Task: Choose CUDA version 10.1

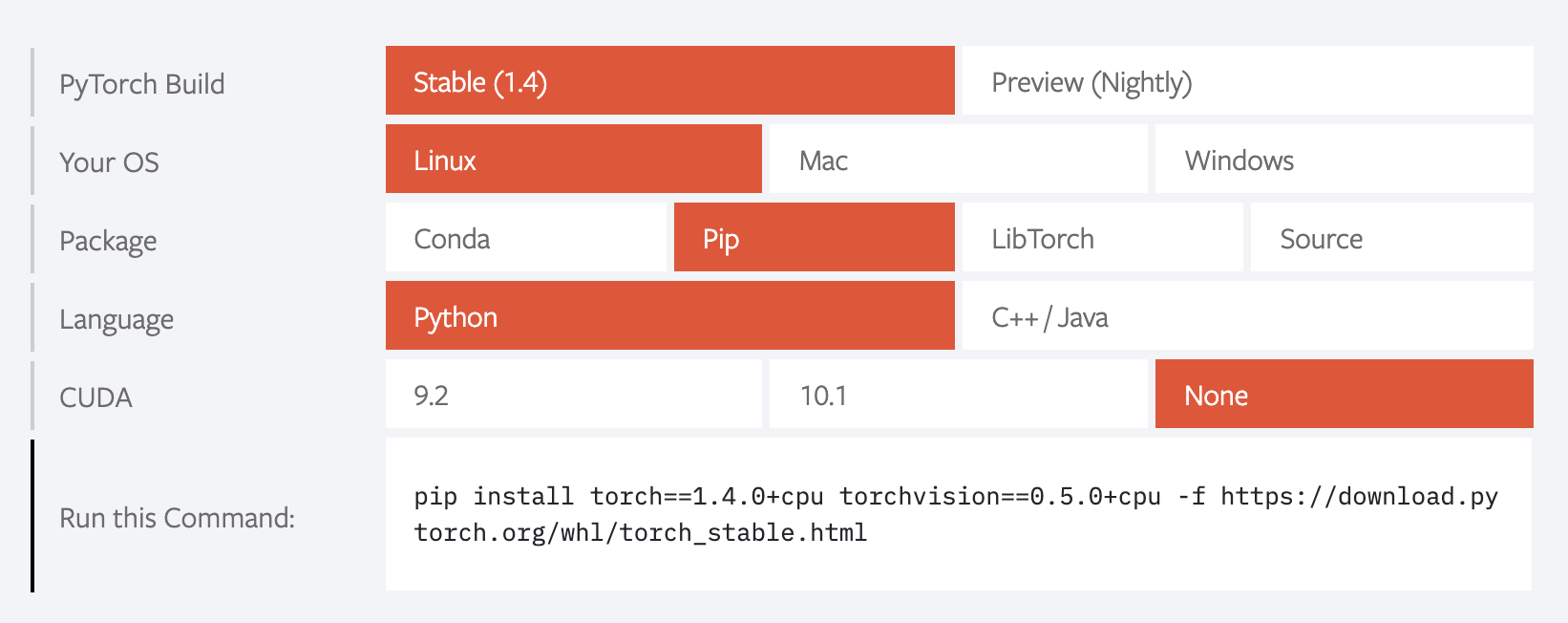Action: [x=958, y=395]
